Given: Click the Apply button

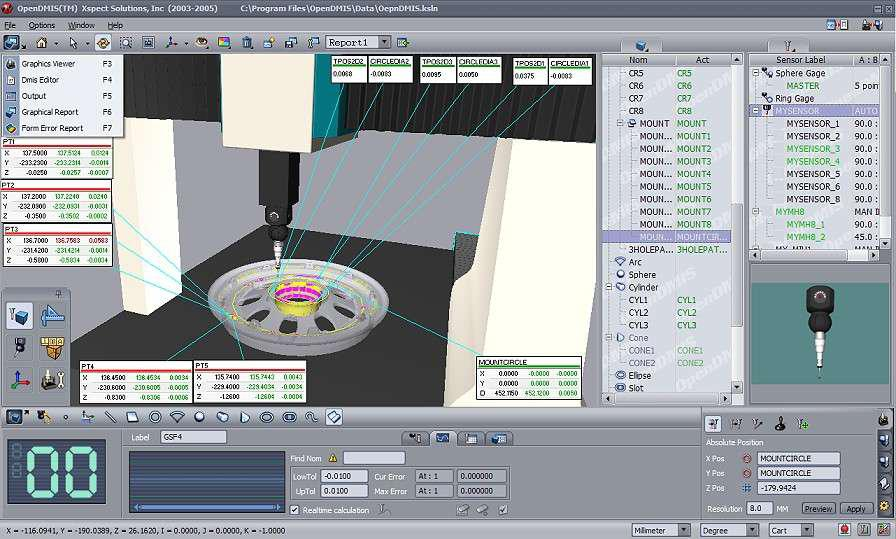Looking at the screenshot, I should click(x=855, y=509).
